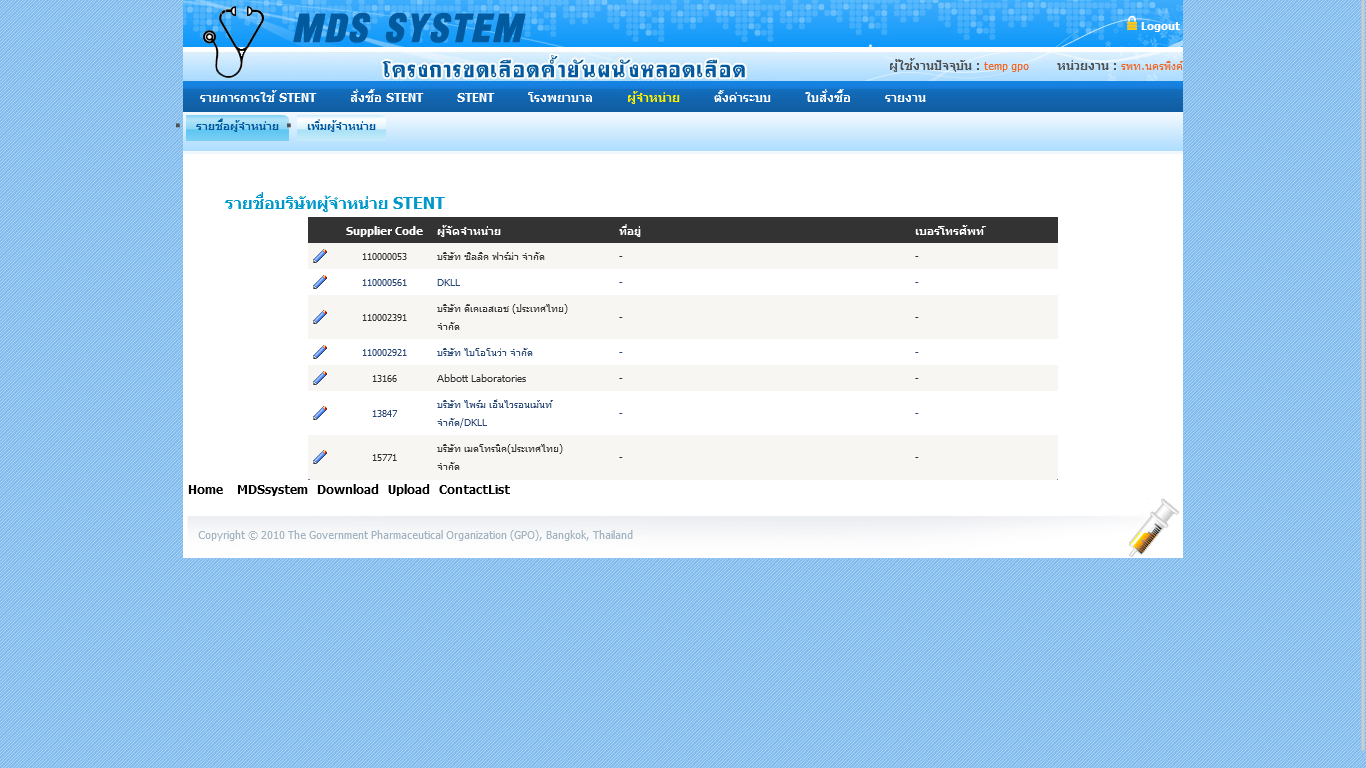Click the stethoscope logo icon

tap(234, 41)
